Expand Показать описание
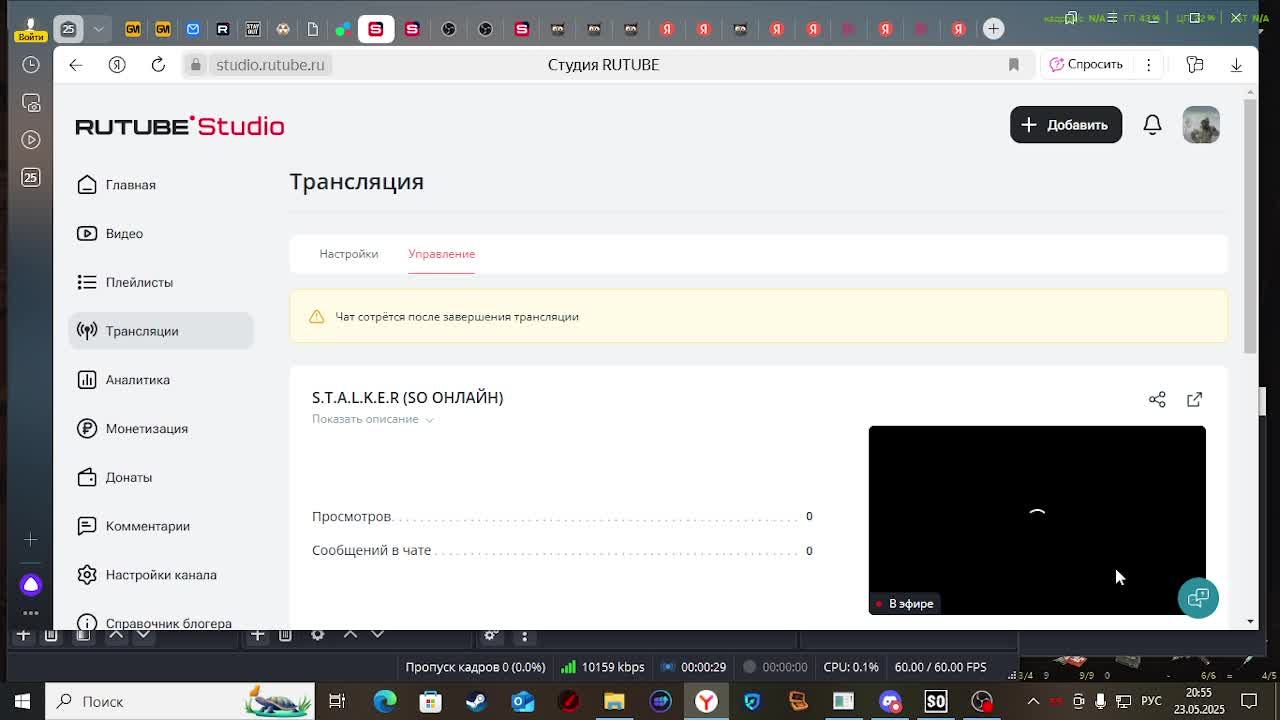 tap(372, 419)
